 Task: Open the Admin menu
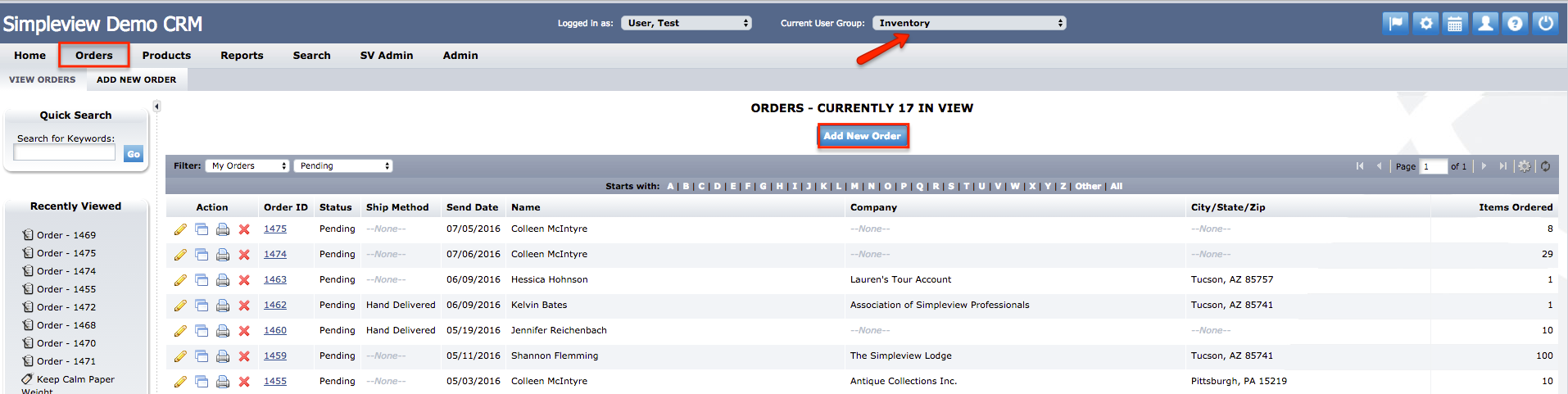click(x=460, y=55)
